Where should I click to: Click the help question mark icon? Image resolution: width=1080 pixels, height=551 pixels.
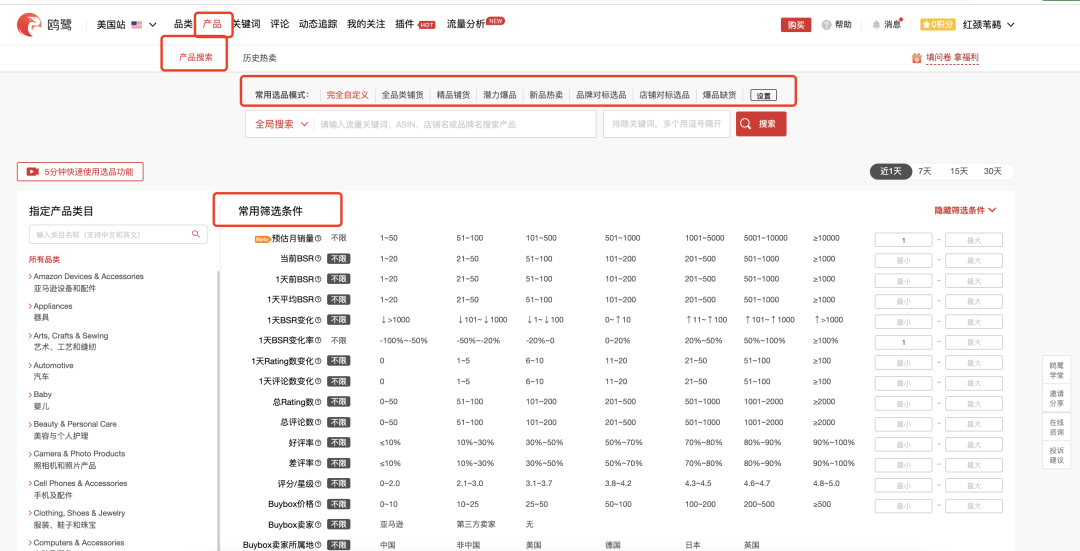click(x=826, y=25)
